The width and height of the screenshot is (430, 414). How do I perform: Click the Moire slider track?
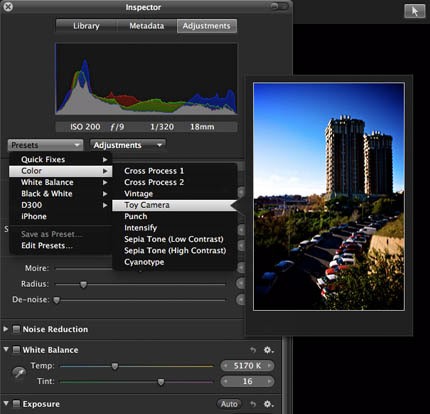point(84,269)
